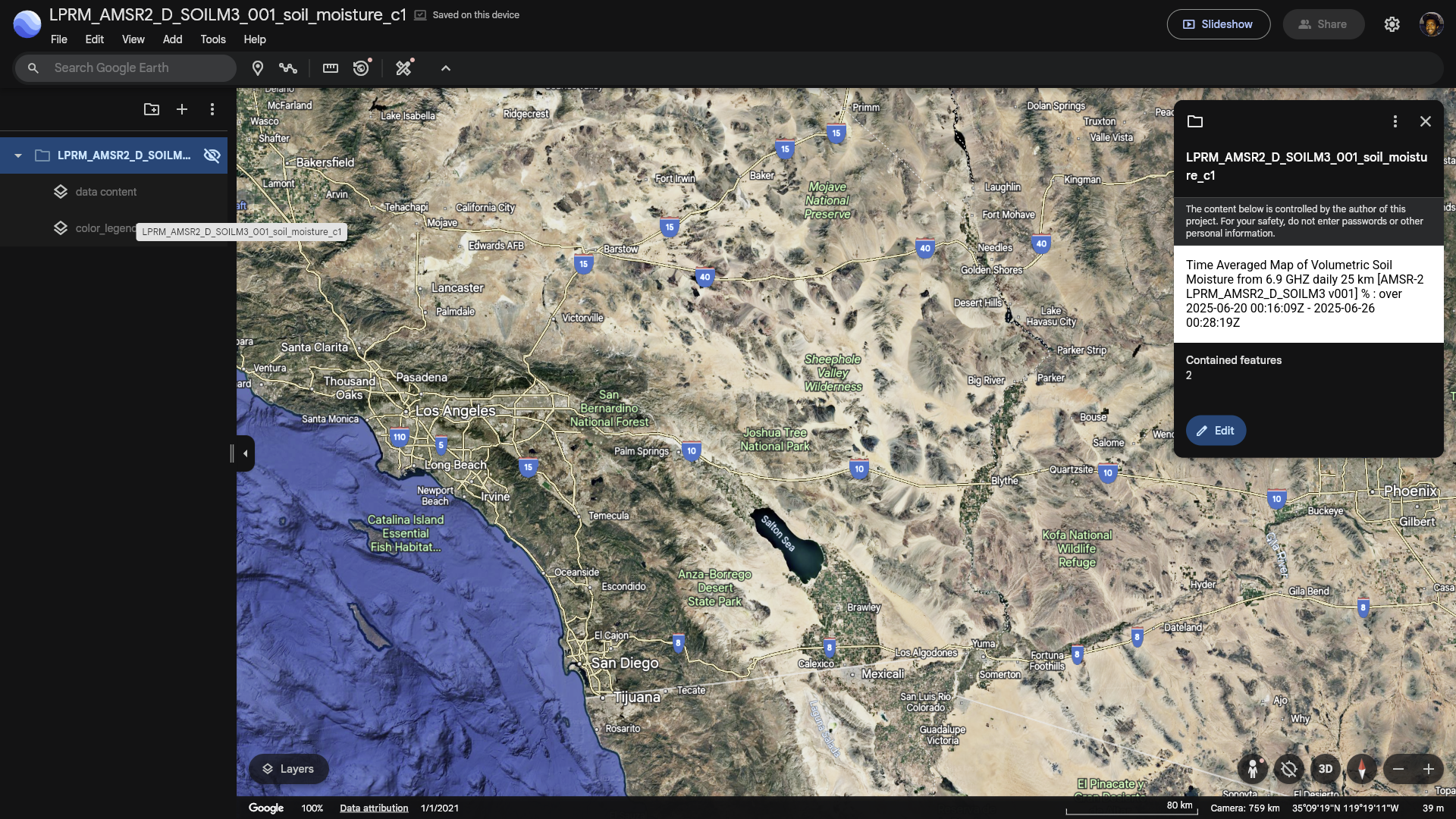Screen dimensions: 1456x819
Task: Click the fly to location globe icon
Action: [x=1289, y=769]
